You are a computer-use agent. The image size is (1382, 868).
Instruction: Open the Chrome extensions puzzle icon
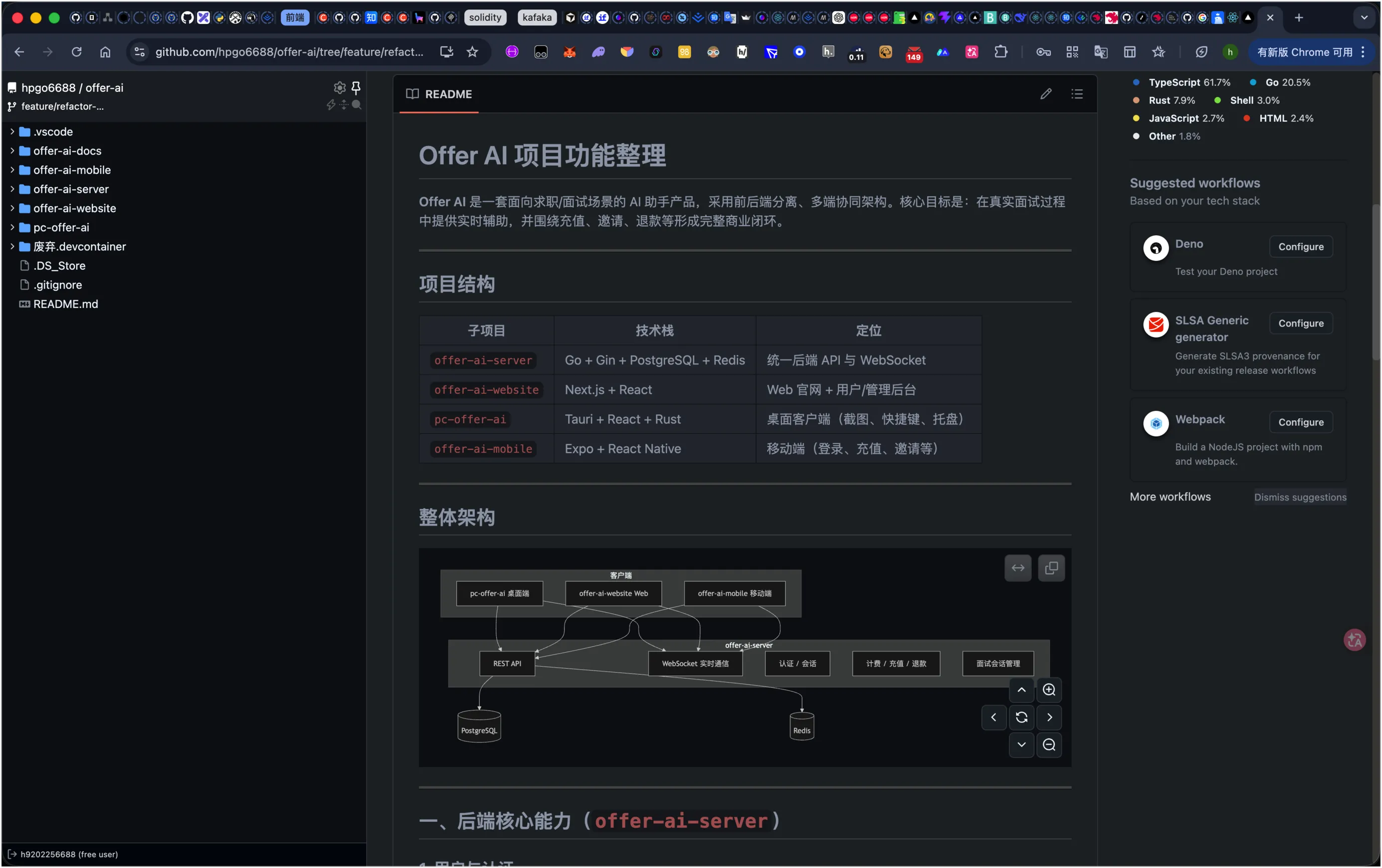click(1001, 52)
